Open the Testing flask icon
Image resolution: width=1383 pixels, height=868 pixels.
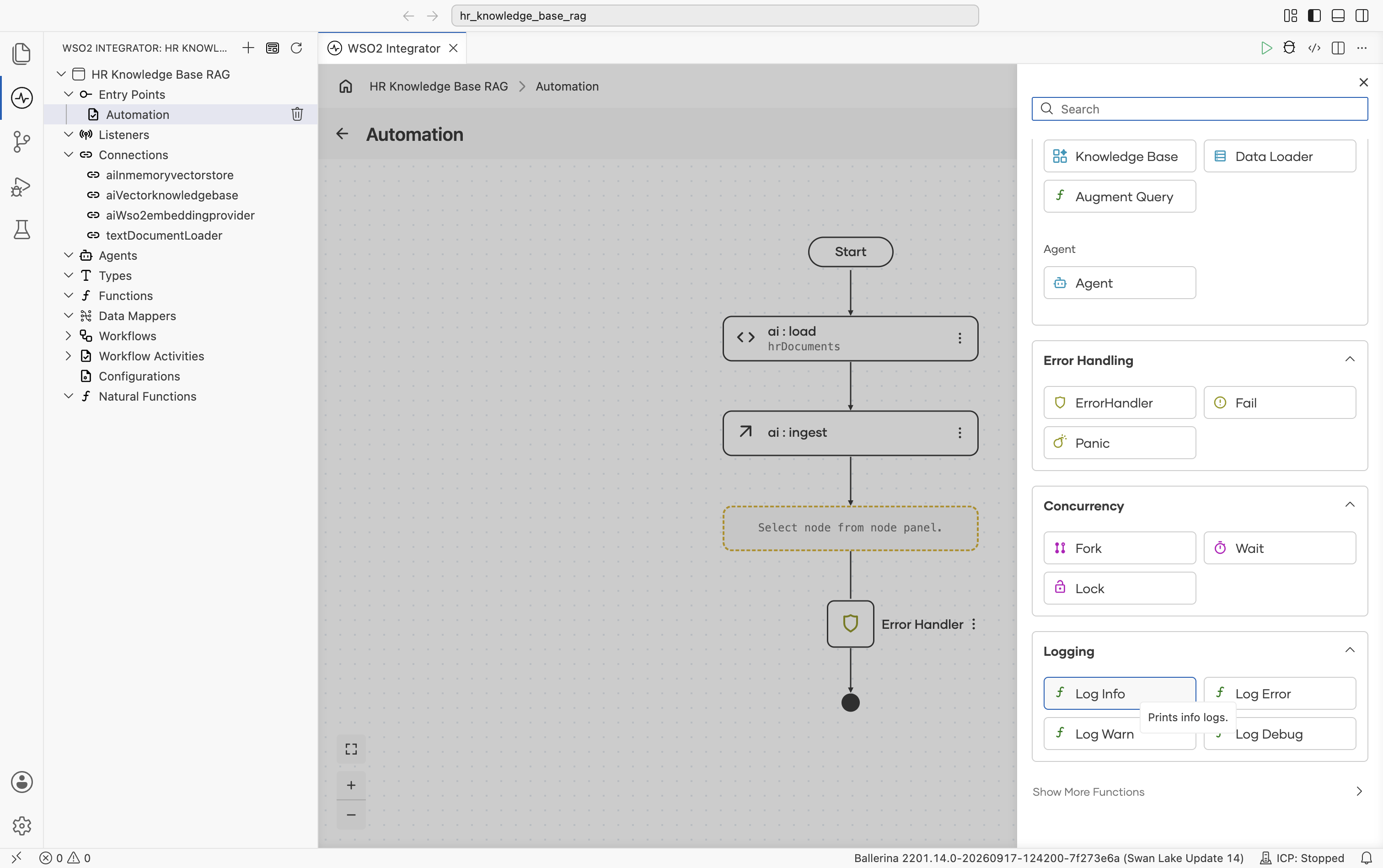tap(21, 230)
